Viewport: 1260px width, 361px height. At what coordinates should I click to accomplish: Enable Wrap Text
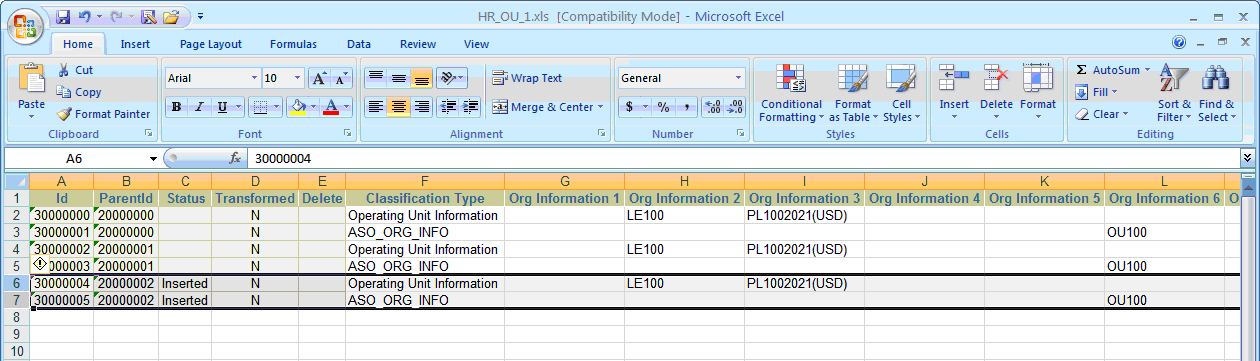[x=527, y=78]
